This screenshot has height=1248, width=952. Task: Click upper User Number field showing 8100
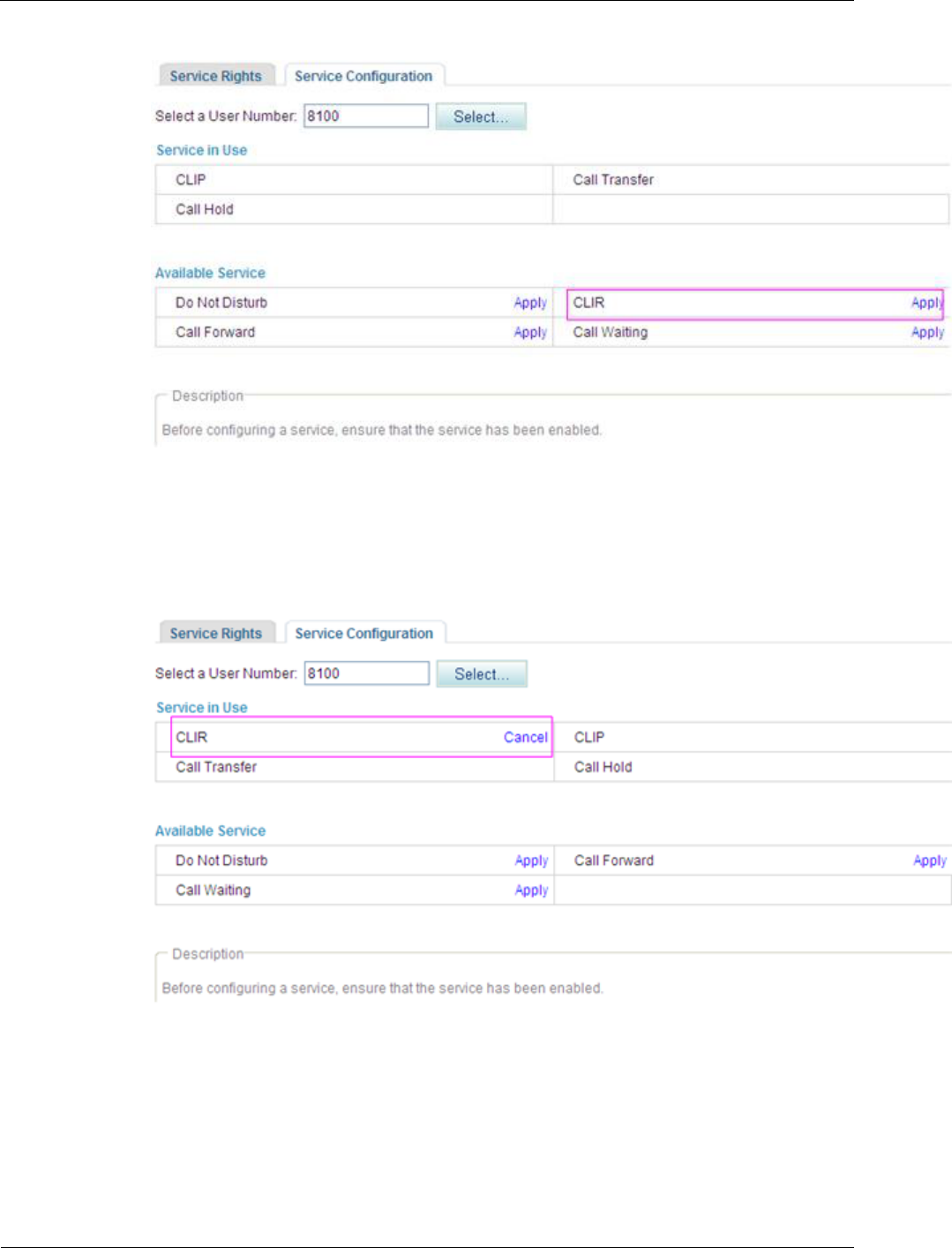coord(366,116)
